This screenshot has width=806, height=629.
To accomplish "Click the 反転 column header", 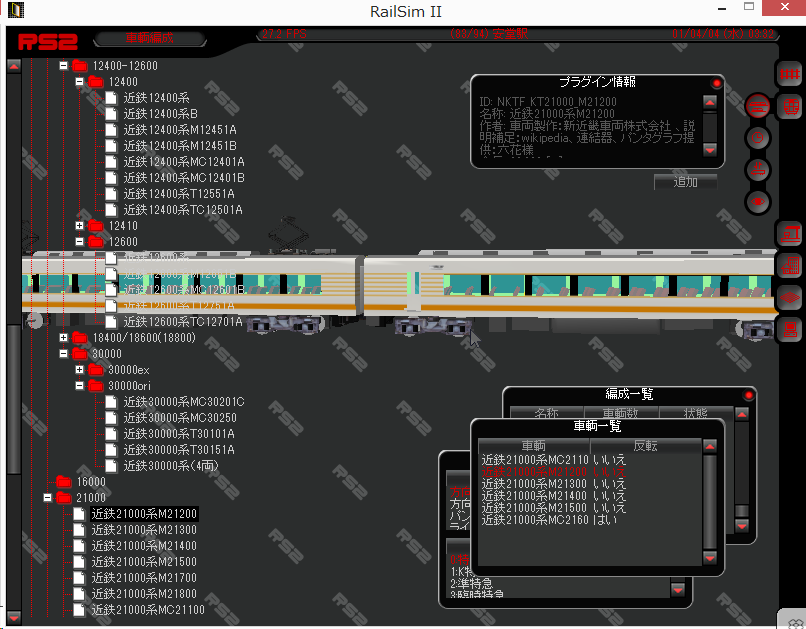I will point(646,446).
